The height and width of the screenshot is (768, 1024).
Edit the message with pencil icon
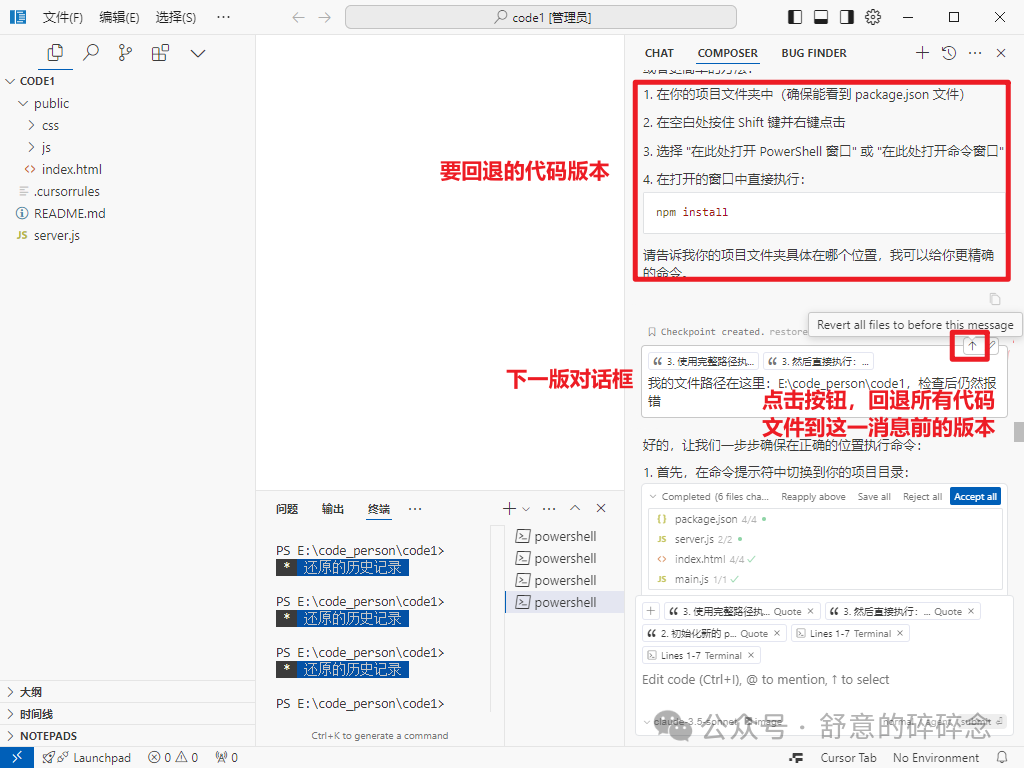click(992, 345)
